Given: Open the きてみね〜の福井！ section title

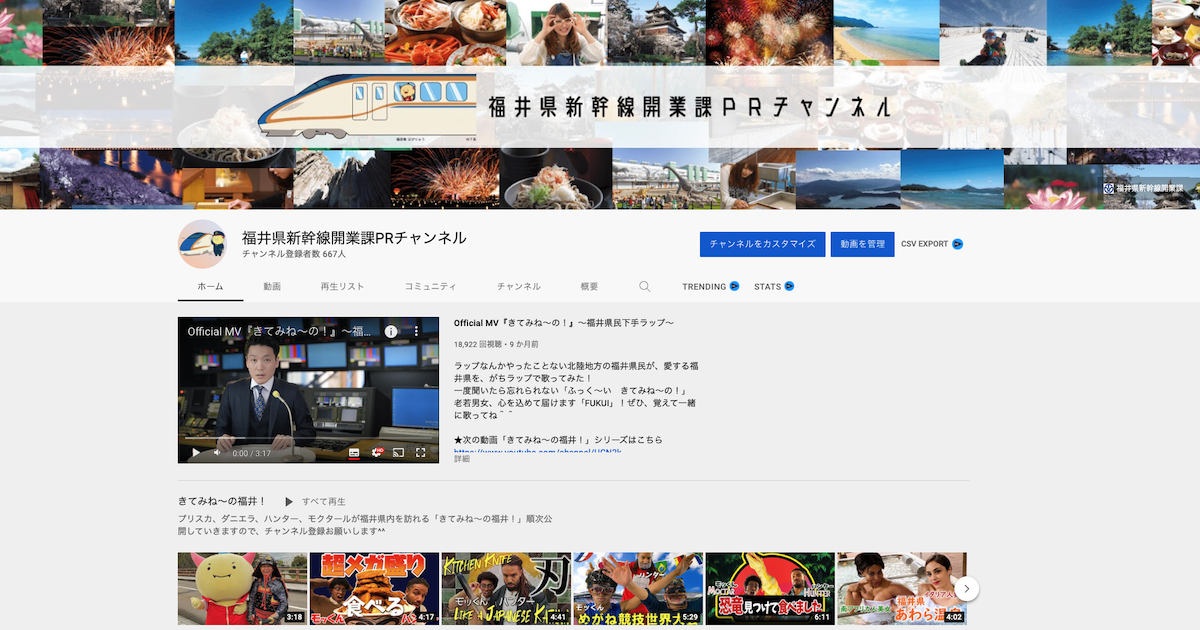Looking at the screenshot, I should (222, 501).
